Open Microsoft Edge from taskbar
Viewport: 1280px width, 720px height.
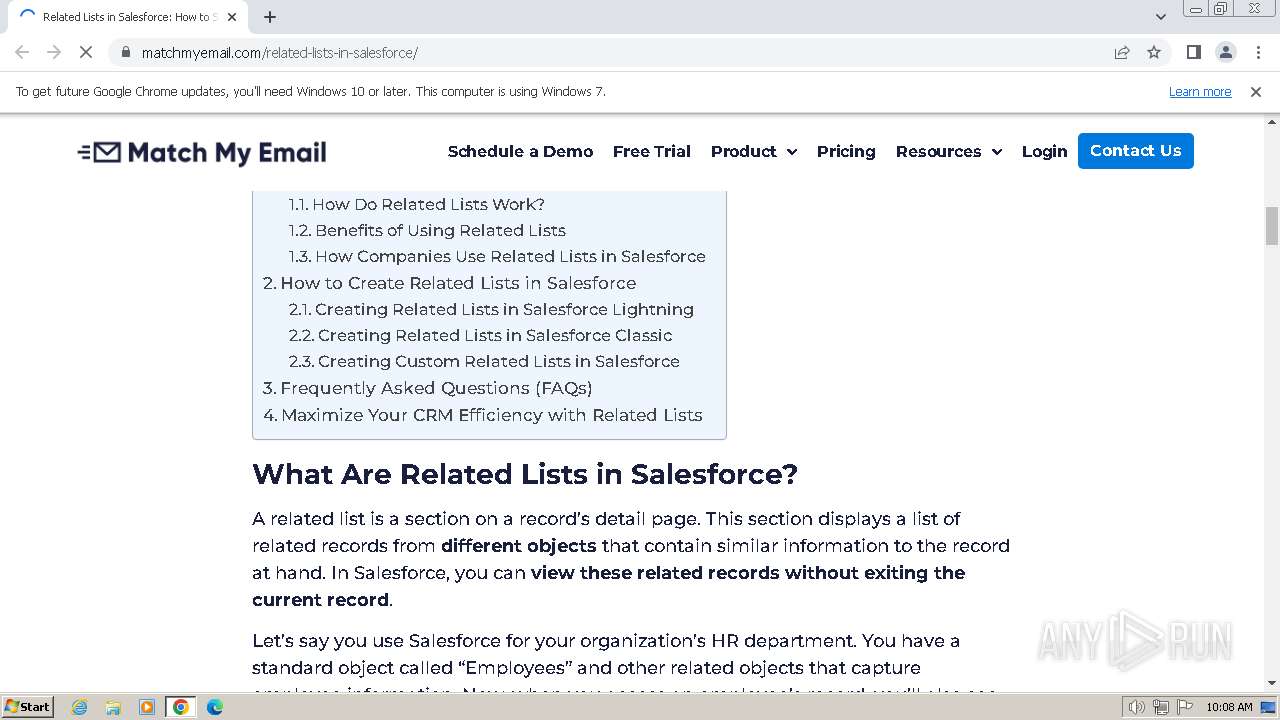coord(215,707)
